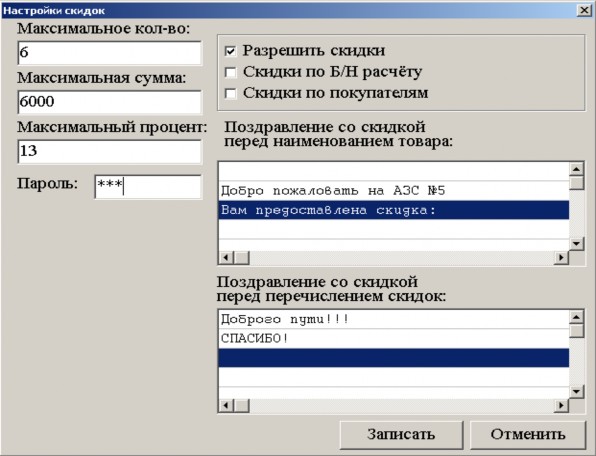Select row 'Вам предоставлена скидка:'
596x456 pixels.
(394, 210)
